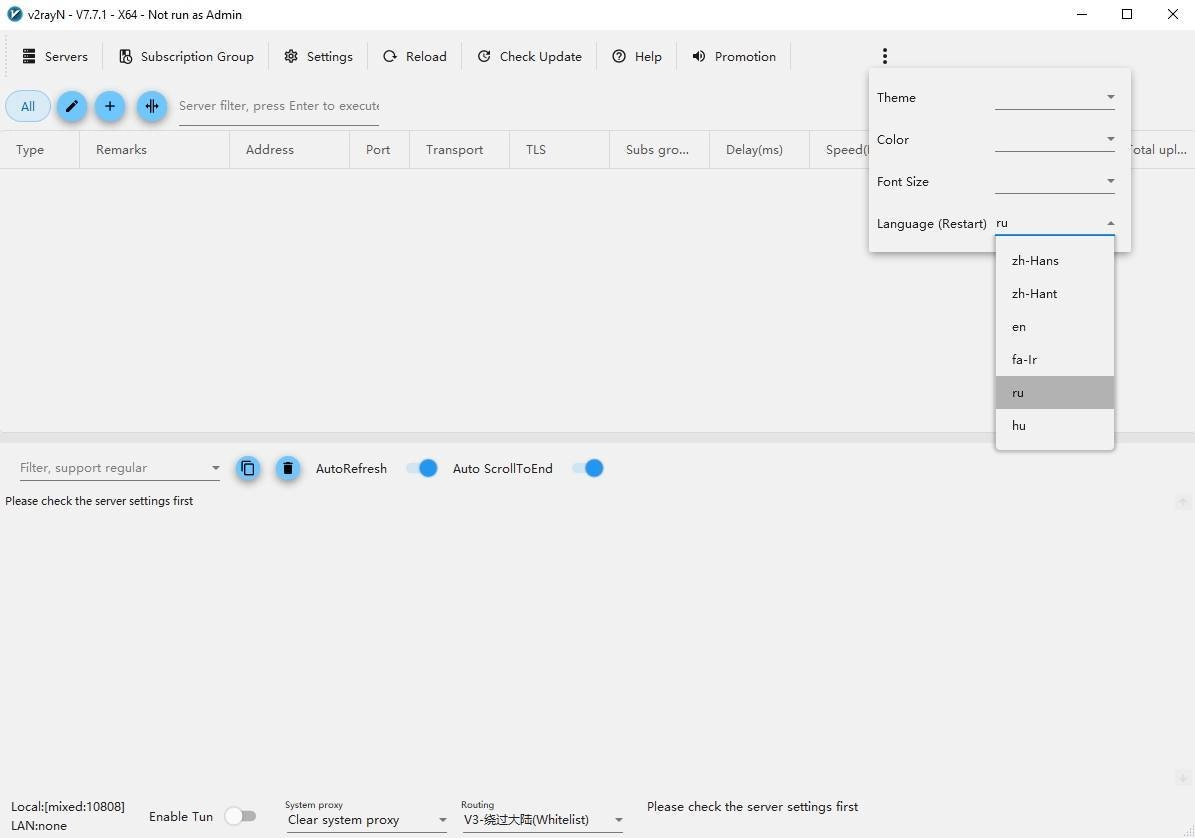
Task: Open the Help menu
Action: (637, 56)
